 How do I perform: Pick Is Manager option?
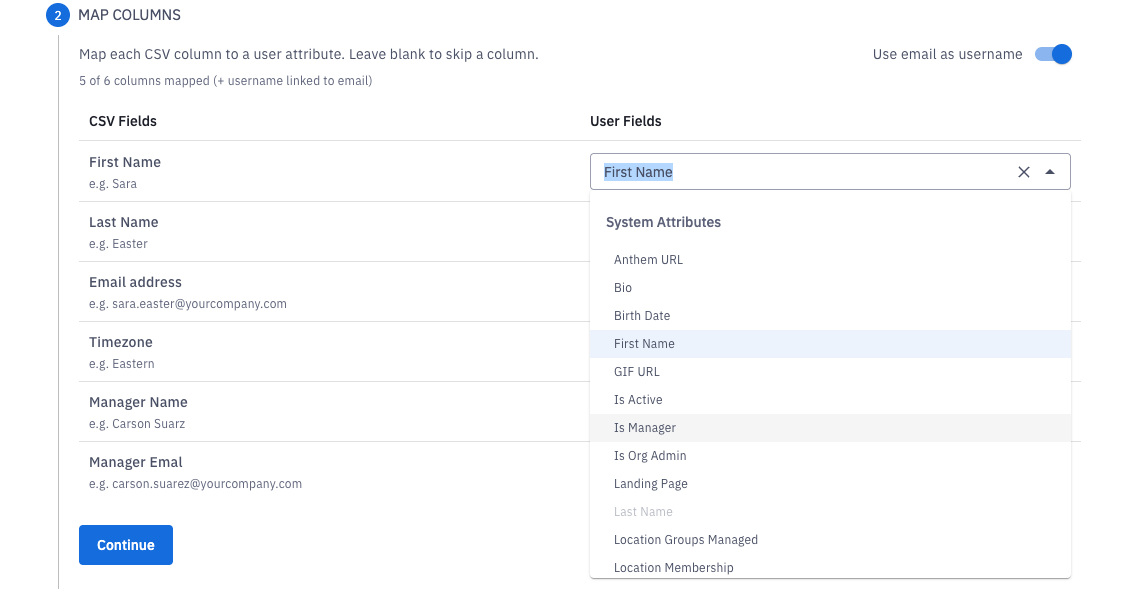coord(830,428)
